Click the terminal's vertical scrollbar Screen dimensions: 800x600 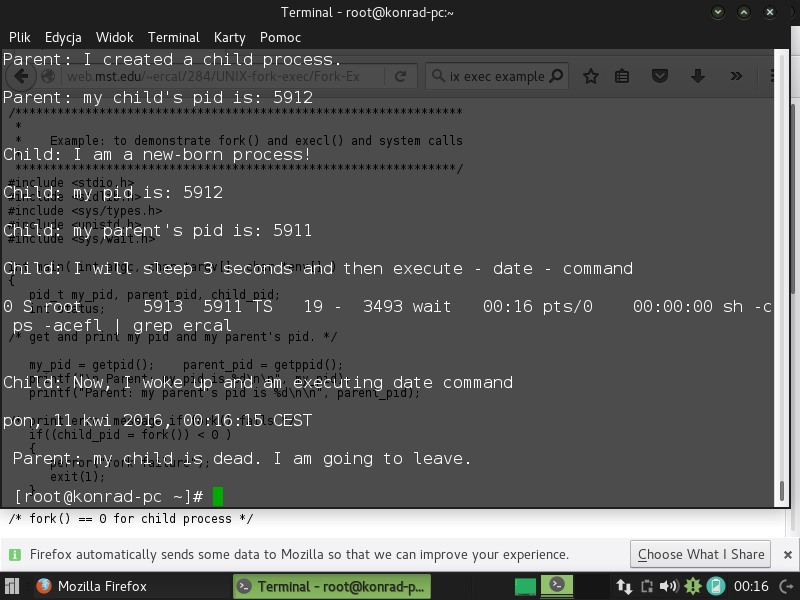coord(782,490)
